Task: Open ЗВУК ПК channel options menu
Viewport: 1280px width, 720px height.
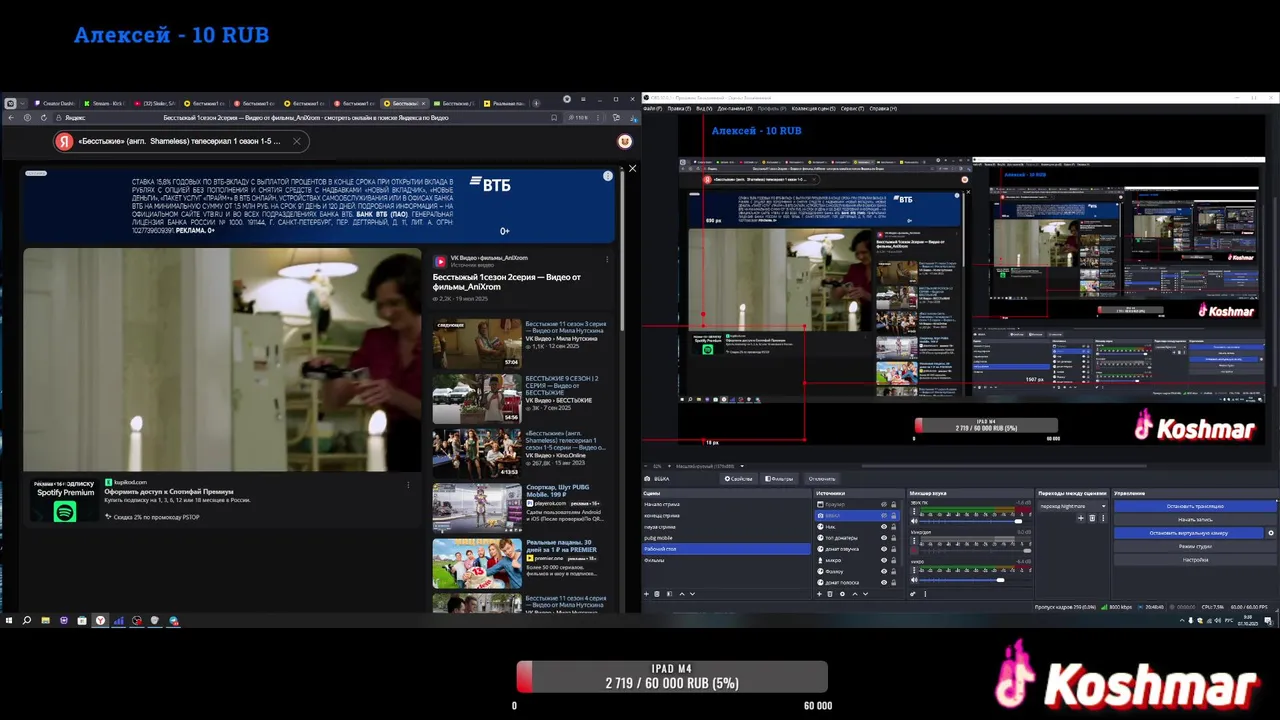Action: 914,511
